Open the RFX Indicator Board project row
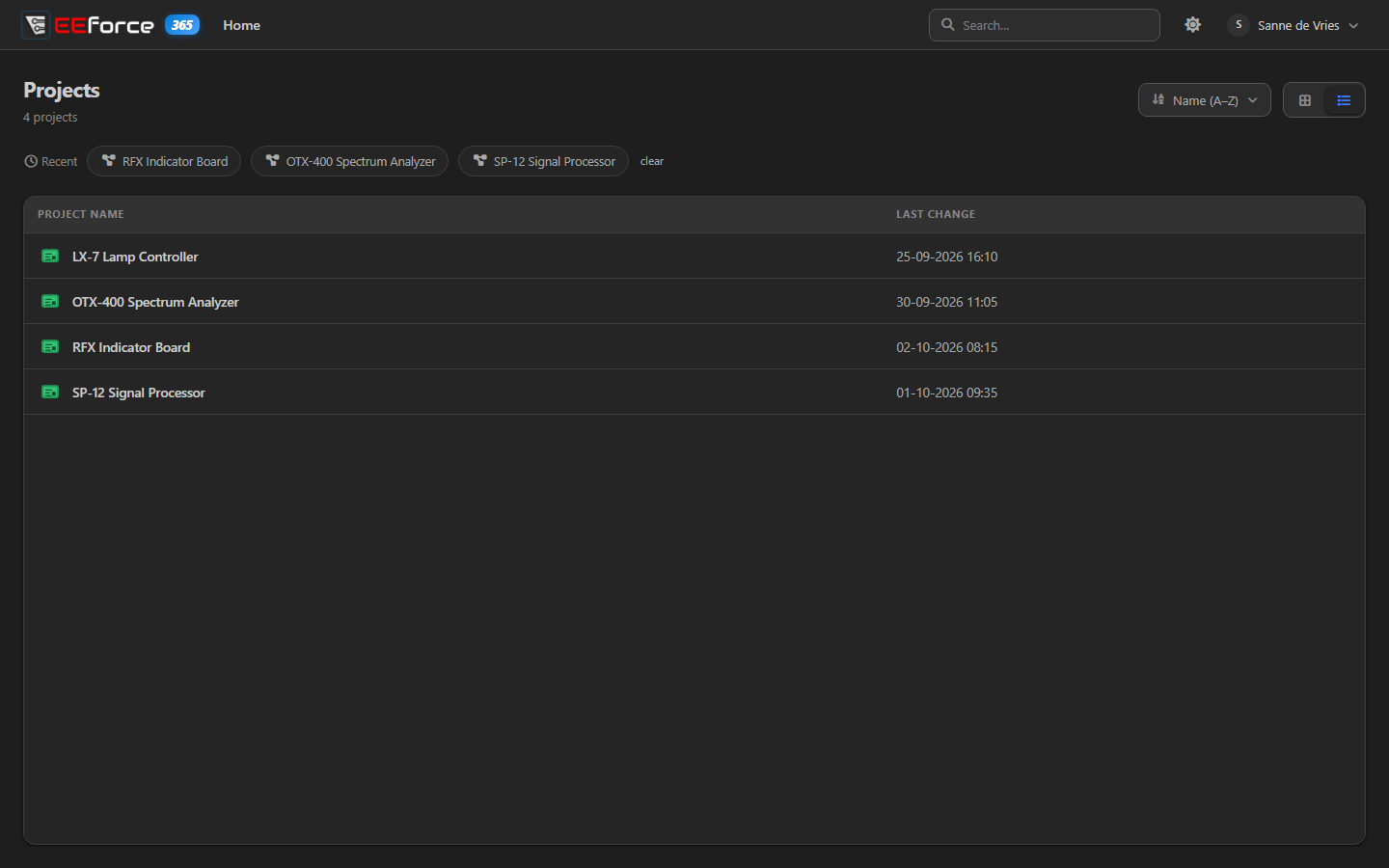 pyautogui.click(x=694, y=346)
